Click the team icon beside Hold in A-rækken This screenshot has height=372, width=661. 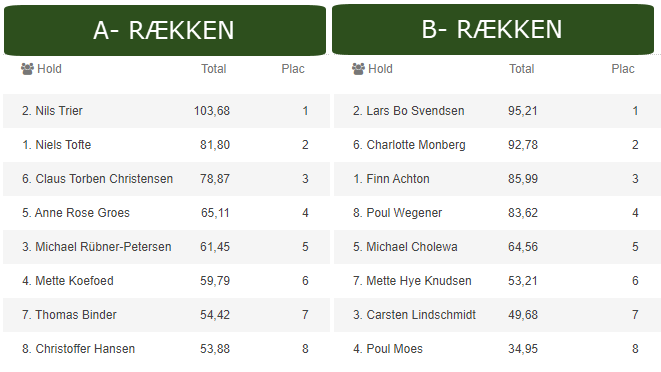(x=27, y=69)
